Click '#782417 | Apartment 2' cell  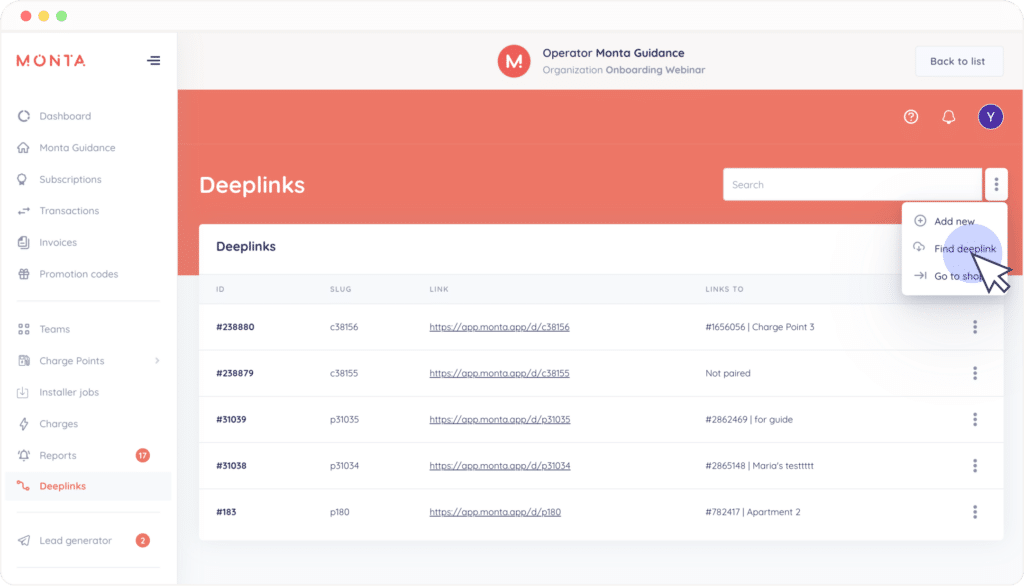[753, 512]
